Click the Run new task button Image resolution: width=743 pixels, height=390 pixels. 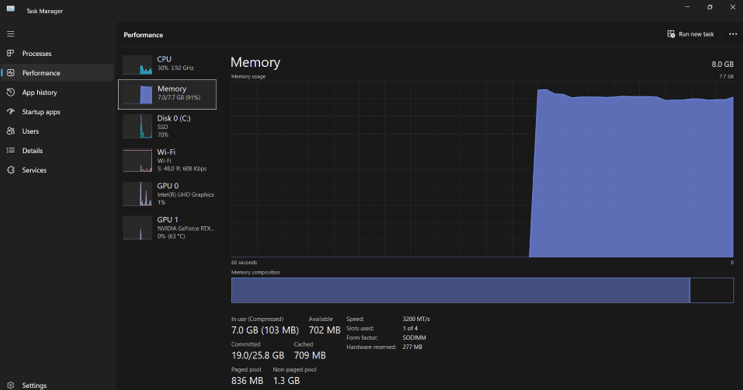point(690,34)
